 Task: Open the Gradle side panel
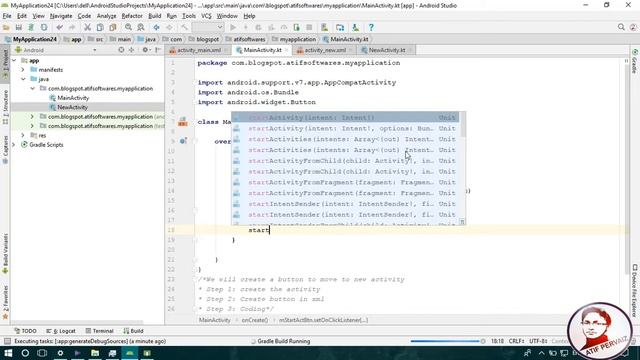click(x=635, y=61)
